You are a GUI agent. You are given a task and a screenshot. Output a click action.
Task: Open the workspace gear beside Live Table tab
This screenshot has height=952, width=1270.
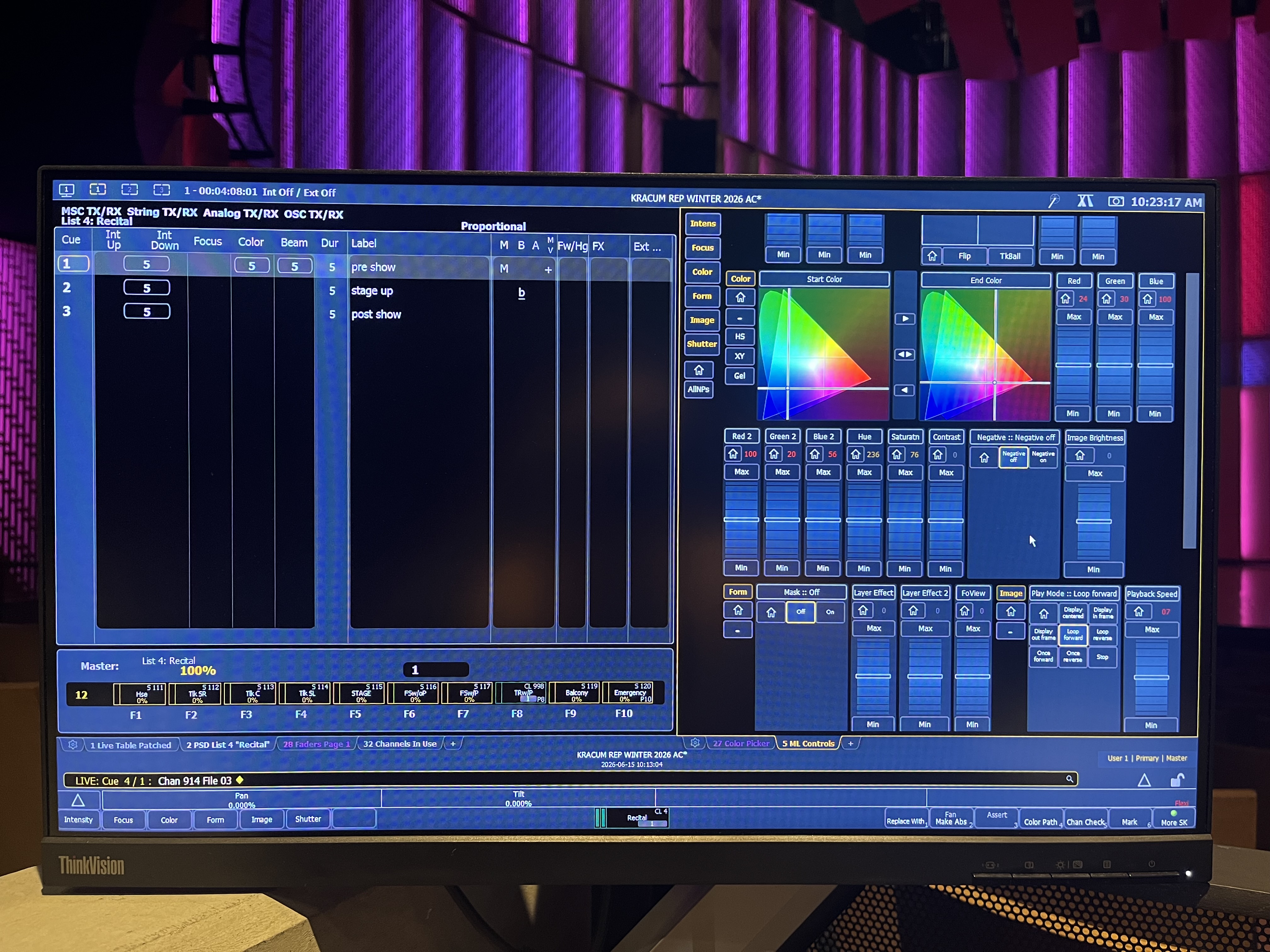(73, 744)
